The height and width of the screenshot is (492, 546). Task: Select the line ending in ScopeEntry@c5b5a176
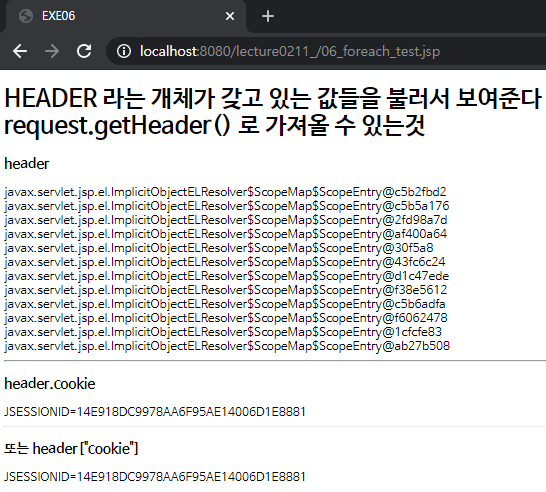(227, 206)
